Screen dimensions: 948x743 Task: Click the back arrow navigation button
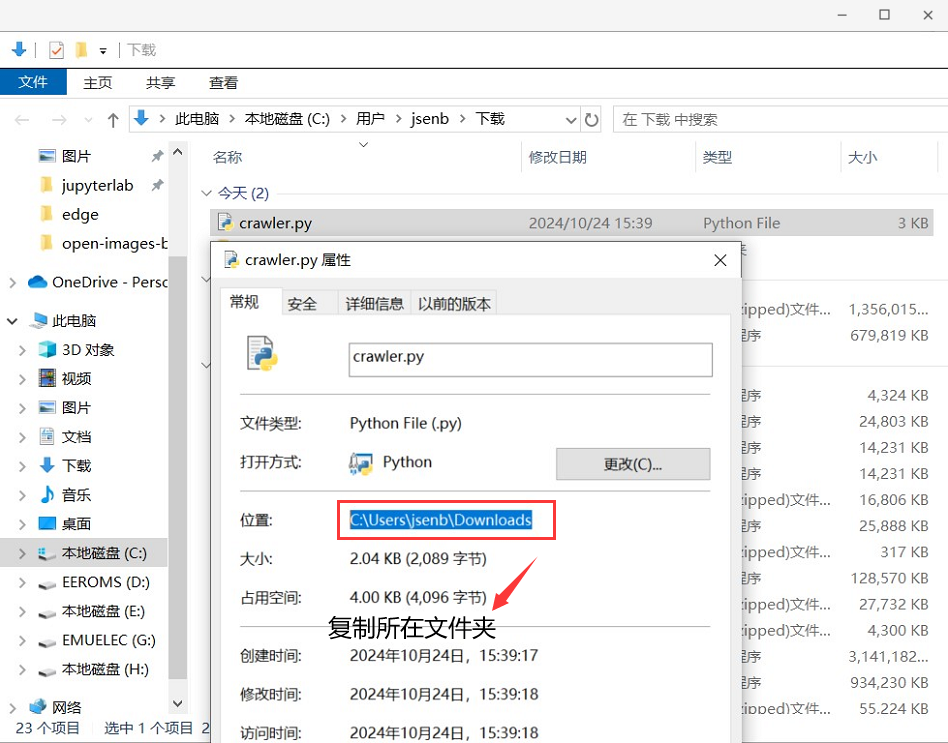(x=22, y=120)
